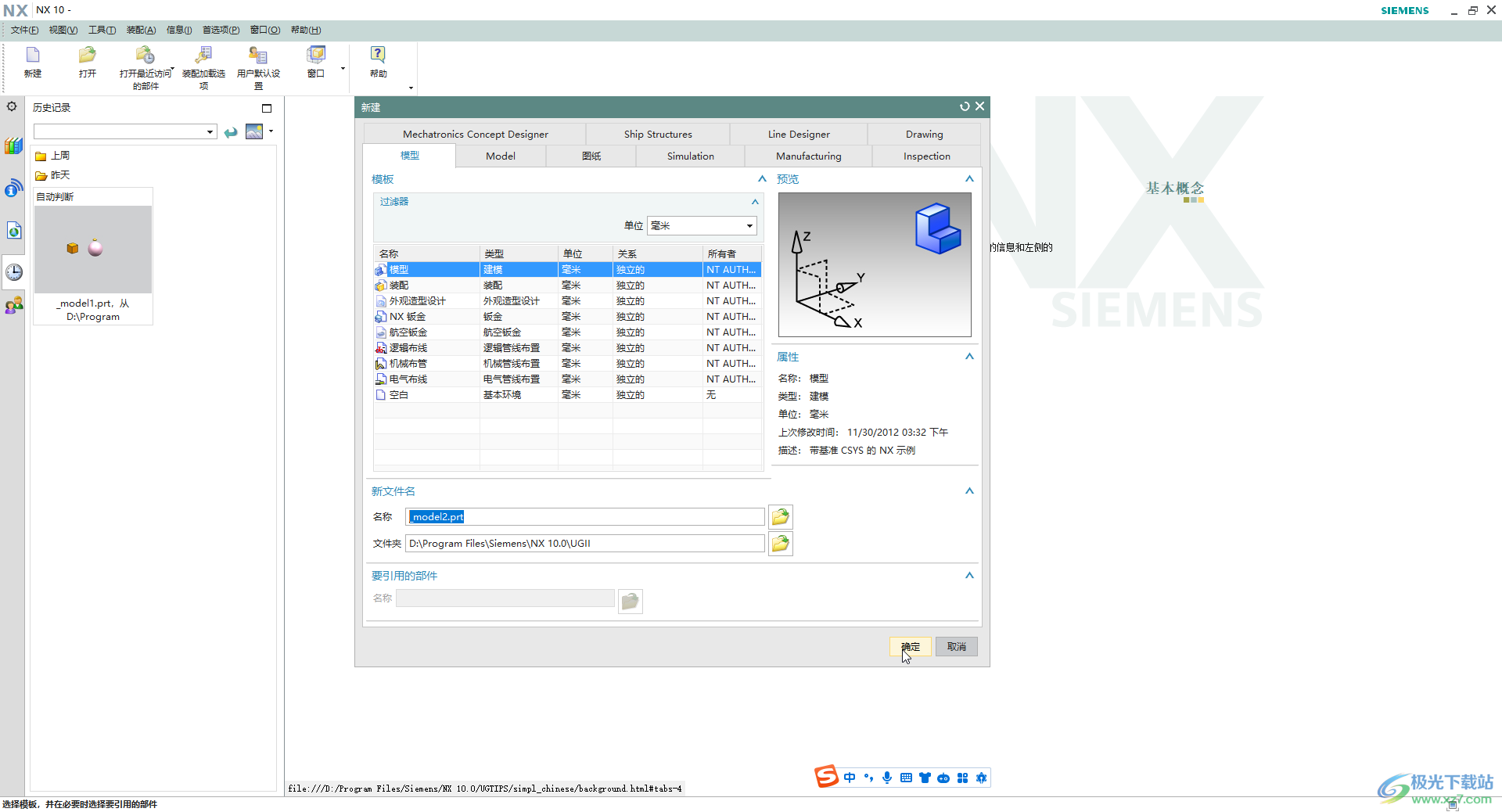Open the Sogou toolbox grid icon
The height and width of the screenshot is (812, 1502).
(962, 778)
